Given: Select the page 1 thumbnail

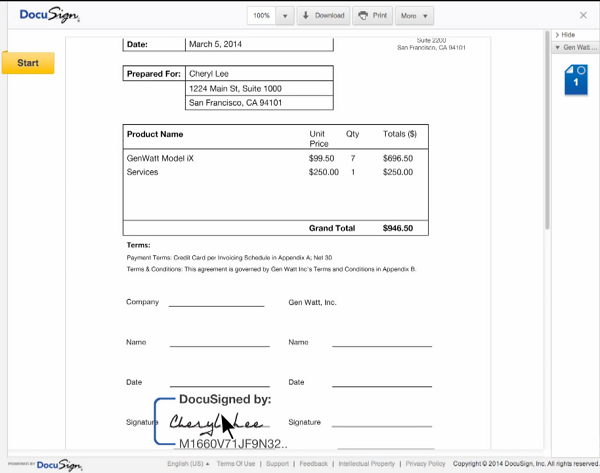Looking at the screenshot, I should point(576,79).
